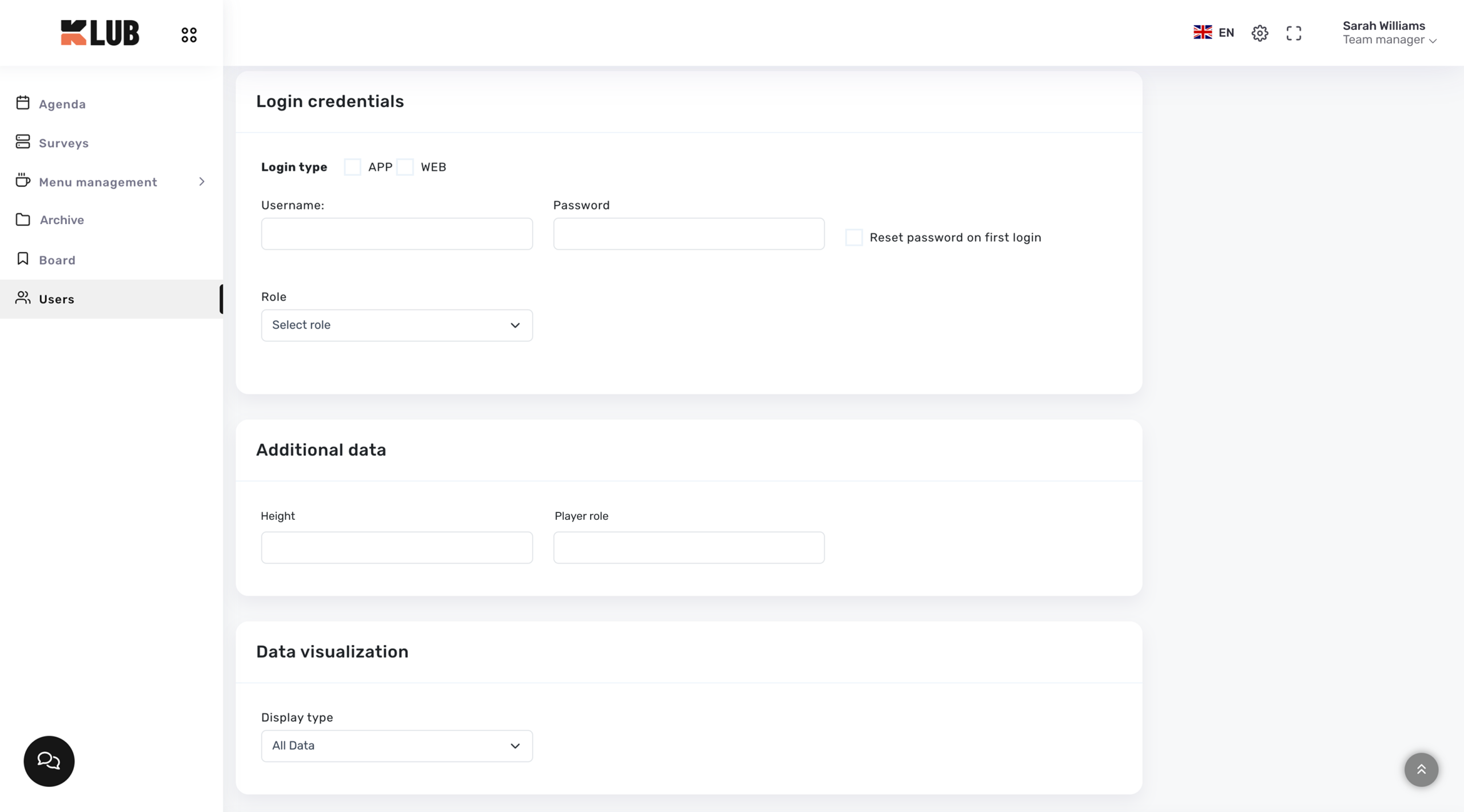Click the KLUB logo
This screenshot has width=1464, height=812.
click(x=100, y=33)
